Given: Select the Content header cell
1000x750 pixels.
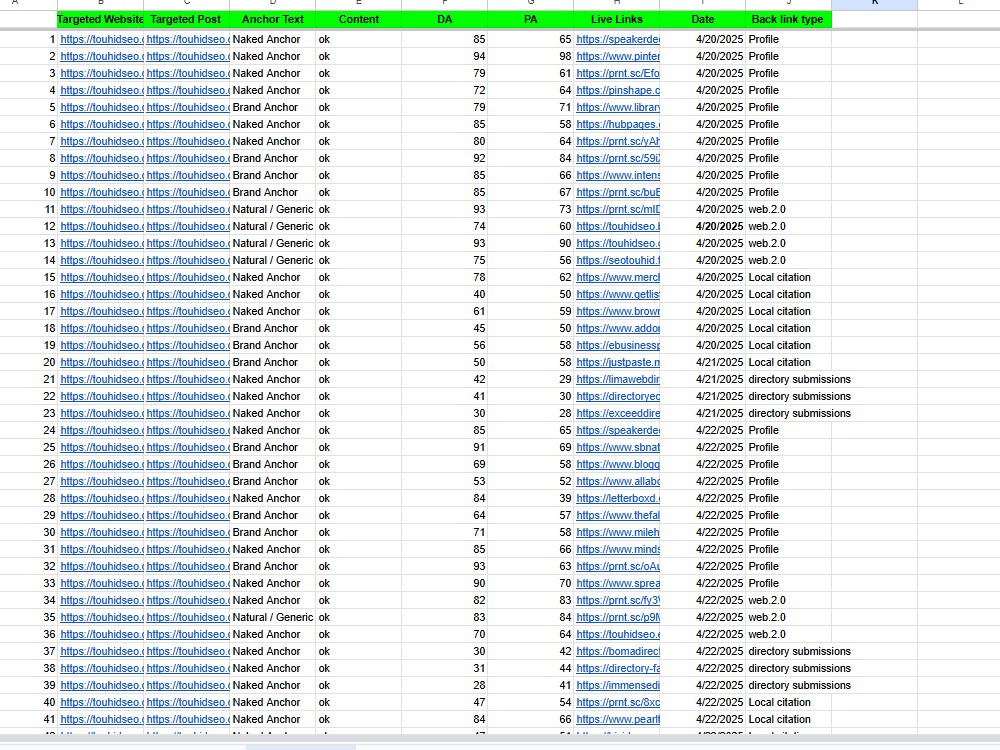Looking at the screenshot, I should click(358, 19).
